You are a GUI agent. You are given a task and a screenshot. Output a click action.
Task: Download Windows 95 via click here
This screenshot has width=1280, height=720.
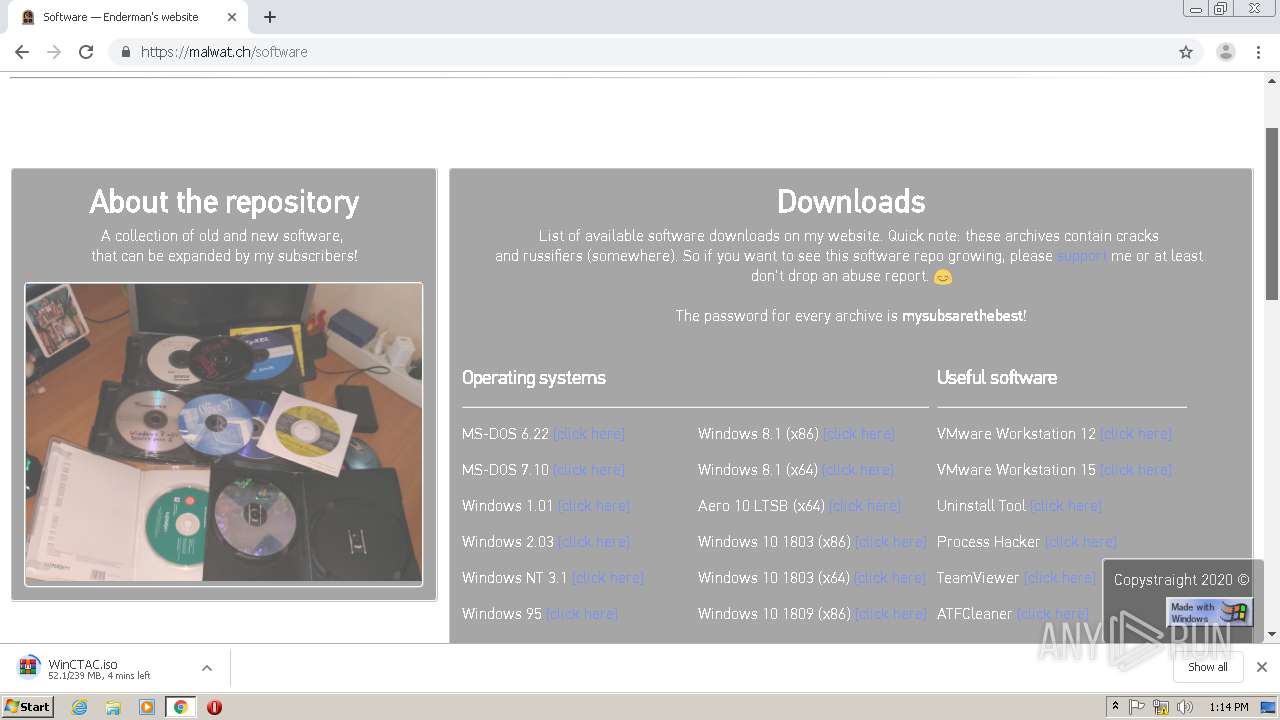pos(582,614)
